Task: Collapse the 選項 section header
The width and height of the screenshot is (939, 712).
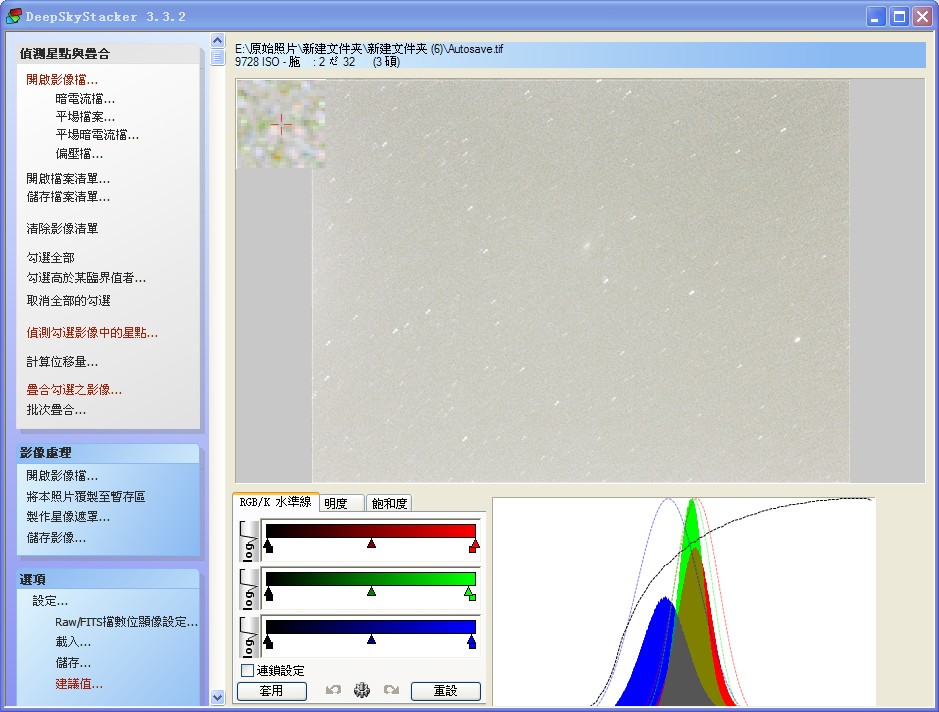Action: coord(108,580)
